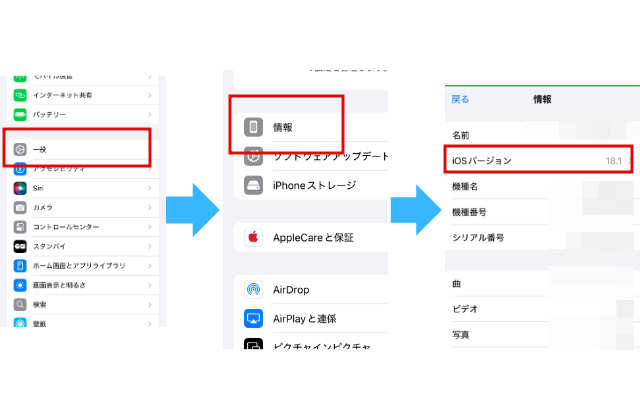Tap the AirDrop icon
Screen dimensions: 640x420
pos(254,290)
